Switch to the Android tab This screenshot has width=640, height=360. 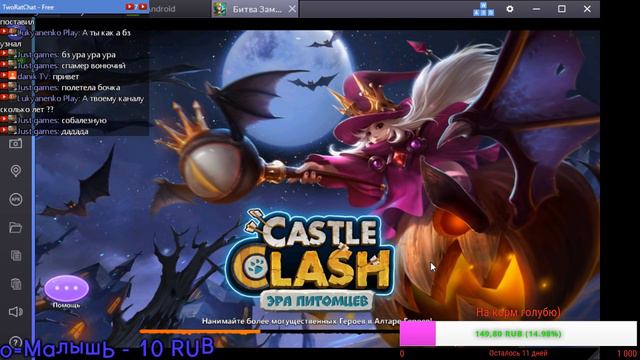pyautogui.click(x=162, y=9)
